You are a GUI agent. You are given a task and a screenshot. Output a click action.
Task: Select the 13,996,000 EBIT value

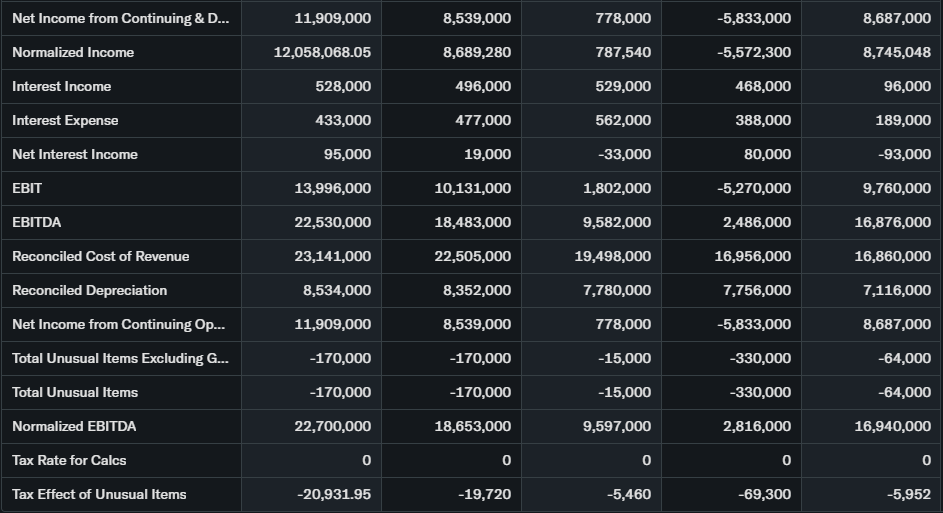[332, 188]
